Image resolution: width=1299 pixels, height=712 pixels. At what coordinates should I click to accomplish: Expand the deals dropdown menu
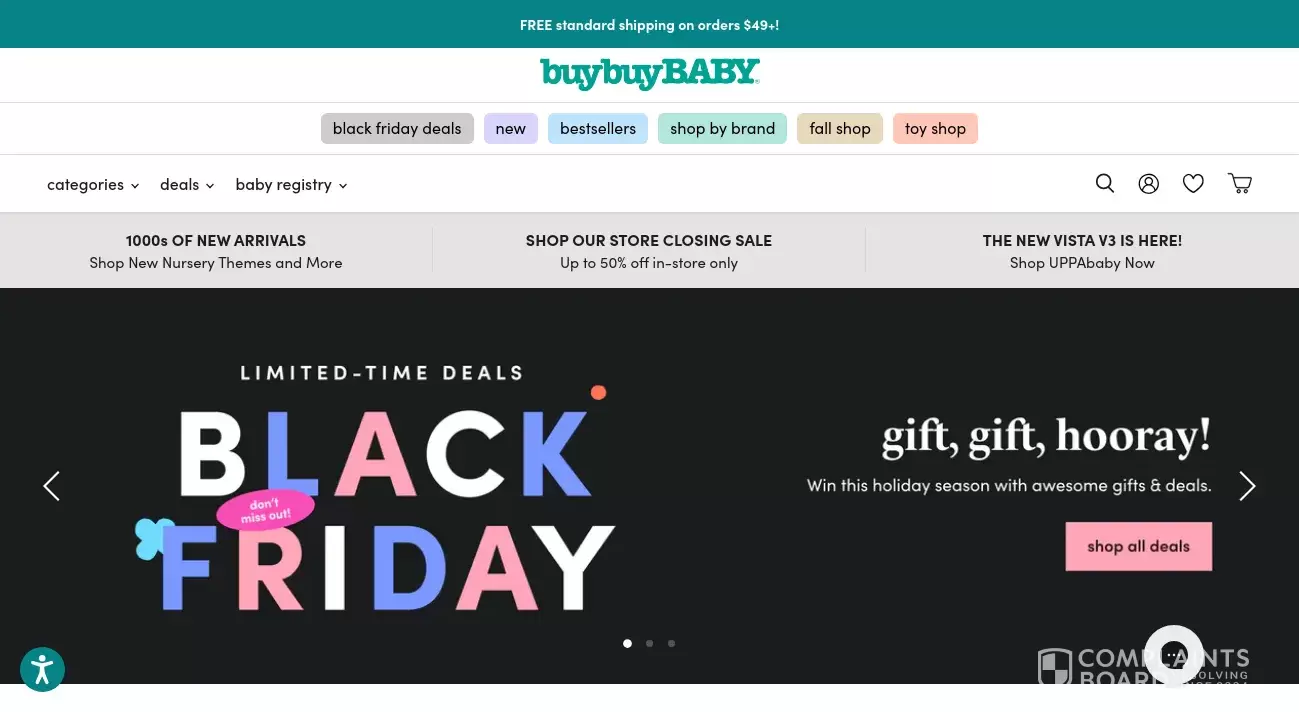[x=187, y=185]
